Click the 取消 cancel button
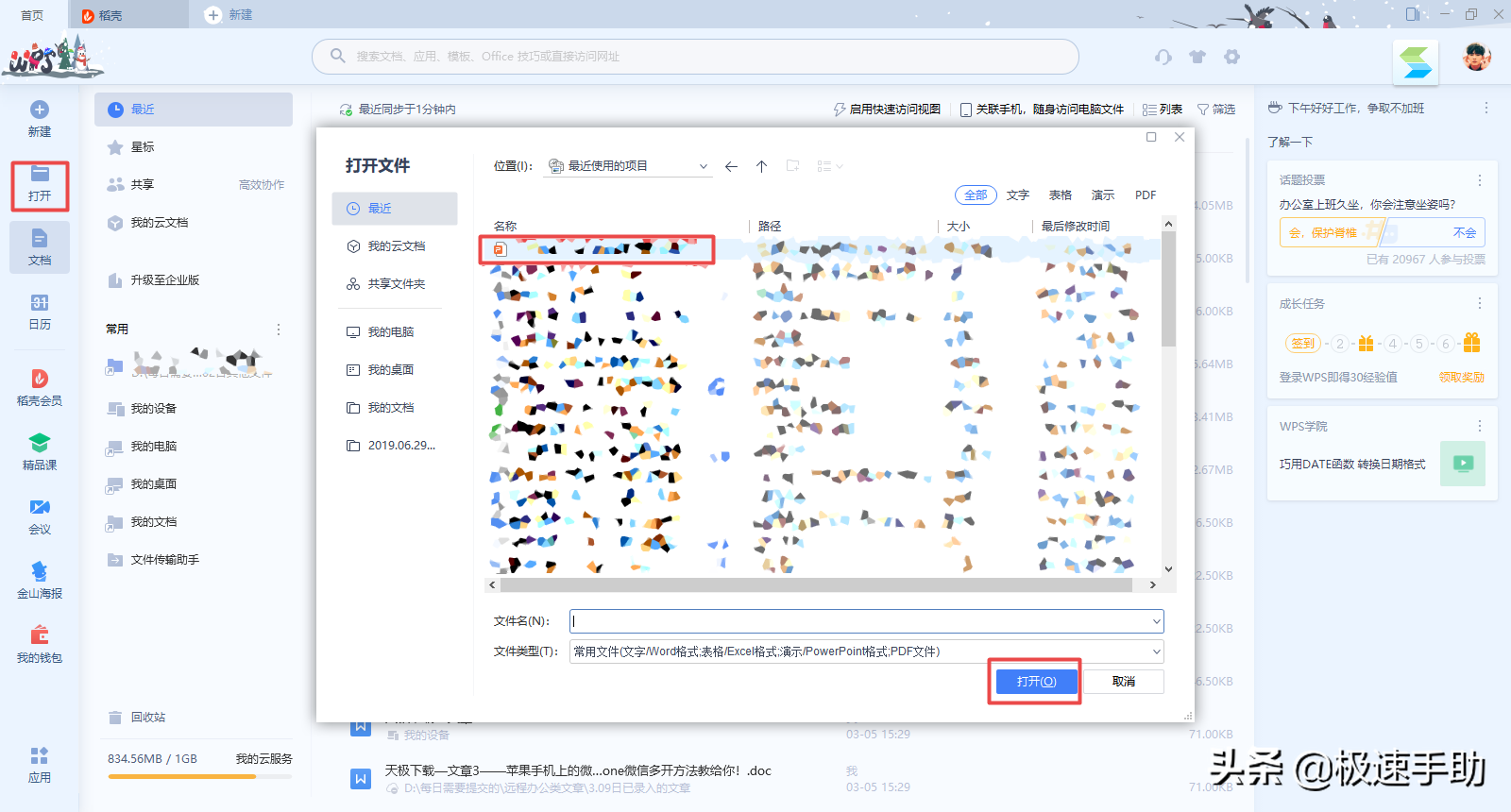This screenshot has width=1511, height=812. tap(1123, 682)
